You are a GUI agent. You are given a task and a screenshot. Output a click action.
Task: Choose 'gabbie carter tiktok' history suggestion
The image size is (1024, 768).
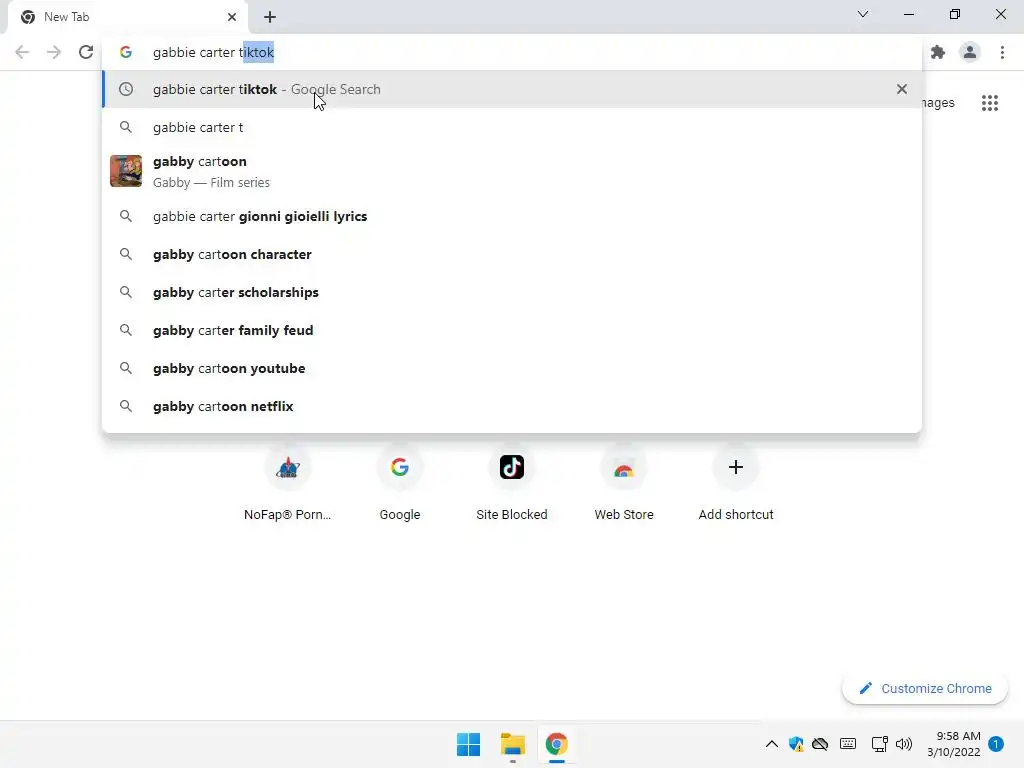click(x=512, y=89)
